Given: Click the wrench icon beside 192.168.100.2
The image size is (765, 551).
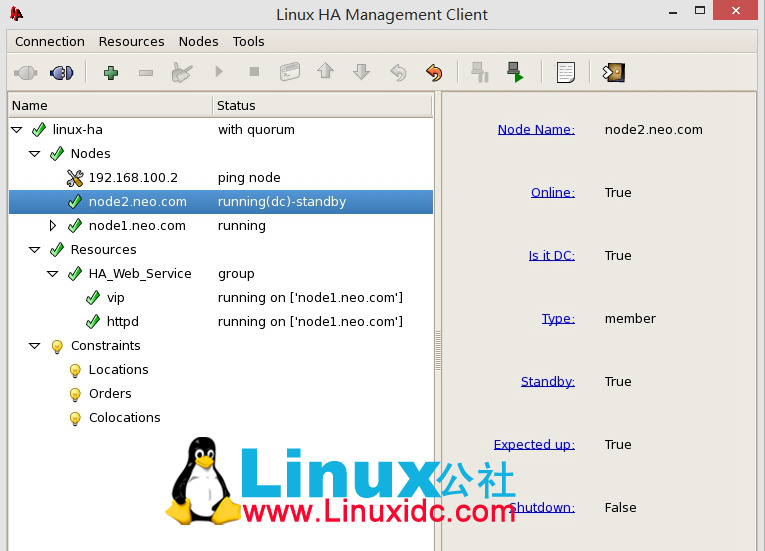Looking at the screenshot, I should 75,178.
